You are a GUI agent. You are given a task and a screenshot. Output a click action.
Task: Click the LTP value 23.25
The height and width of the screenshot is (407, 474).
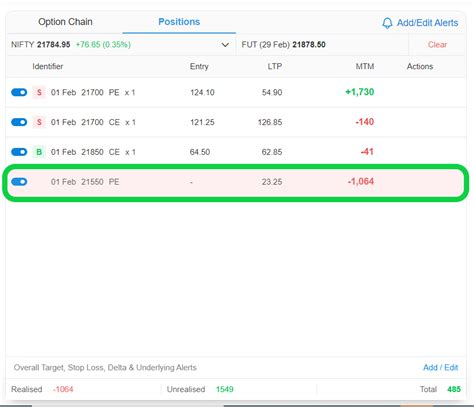272,182
